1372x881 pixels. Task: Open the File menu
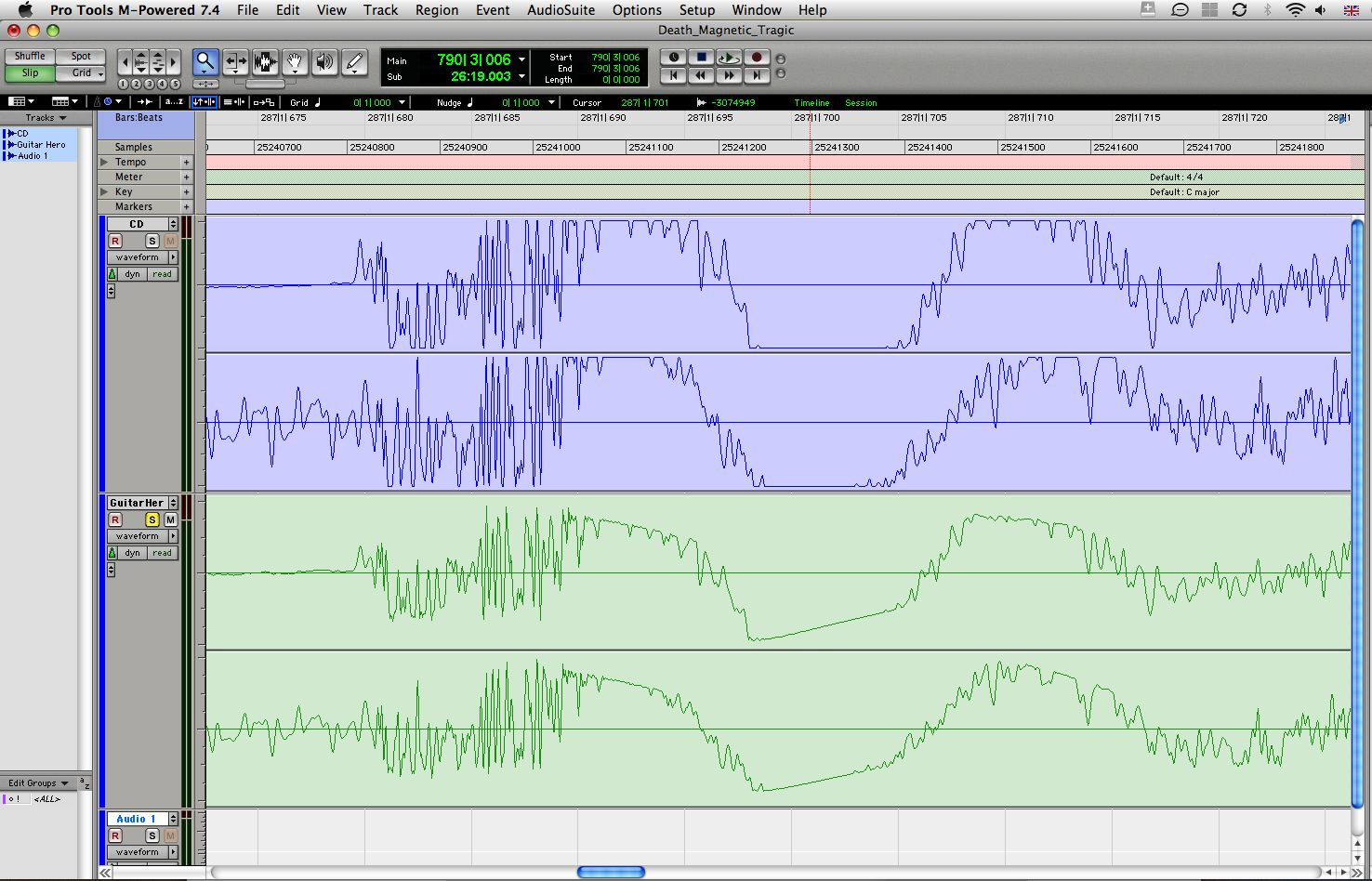tap(247, 10)
